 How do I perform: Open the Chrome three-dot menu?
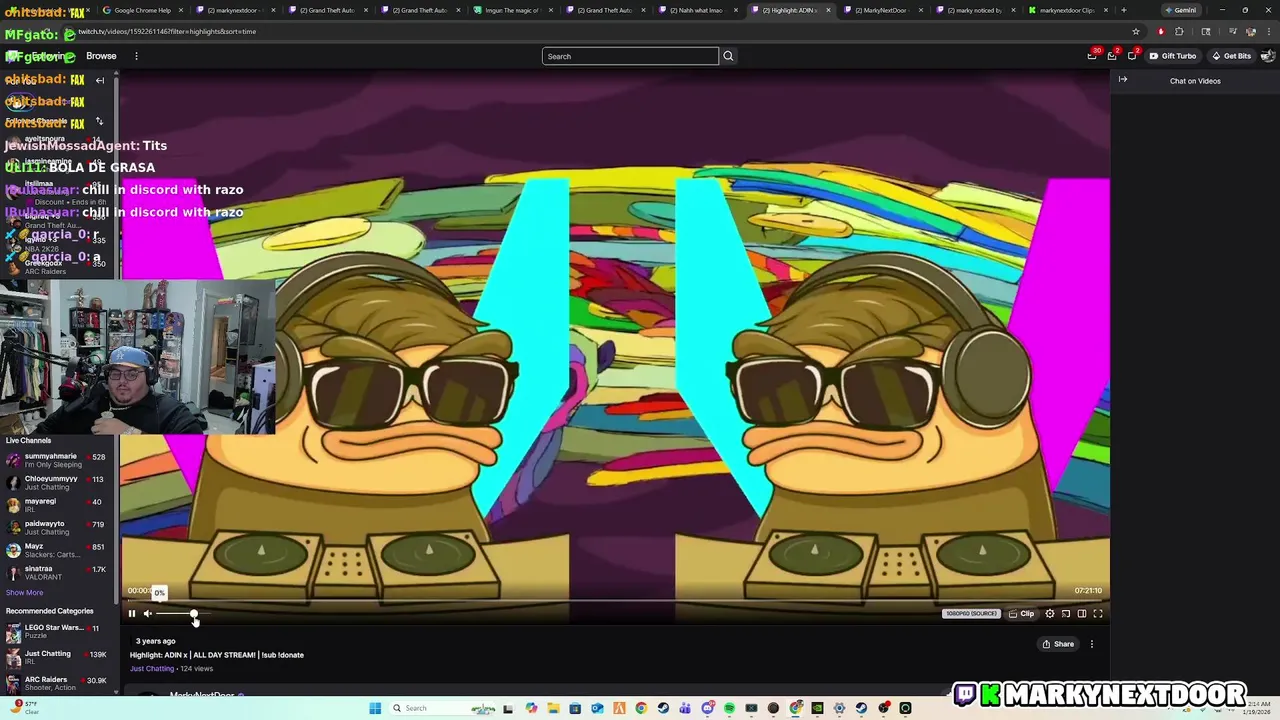click(x=1269, y=31)
